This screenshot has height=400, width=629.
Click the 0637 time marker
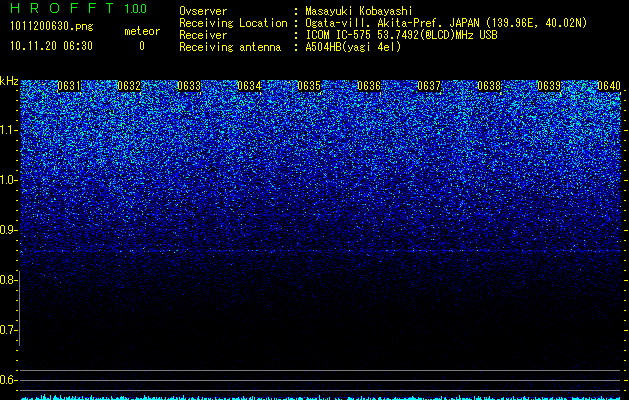(429, 86)
